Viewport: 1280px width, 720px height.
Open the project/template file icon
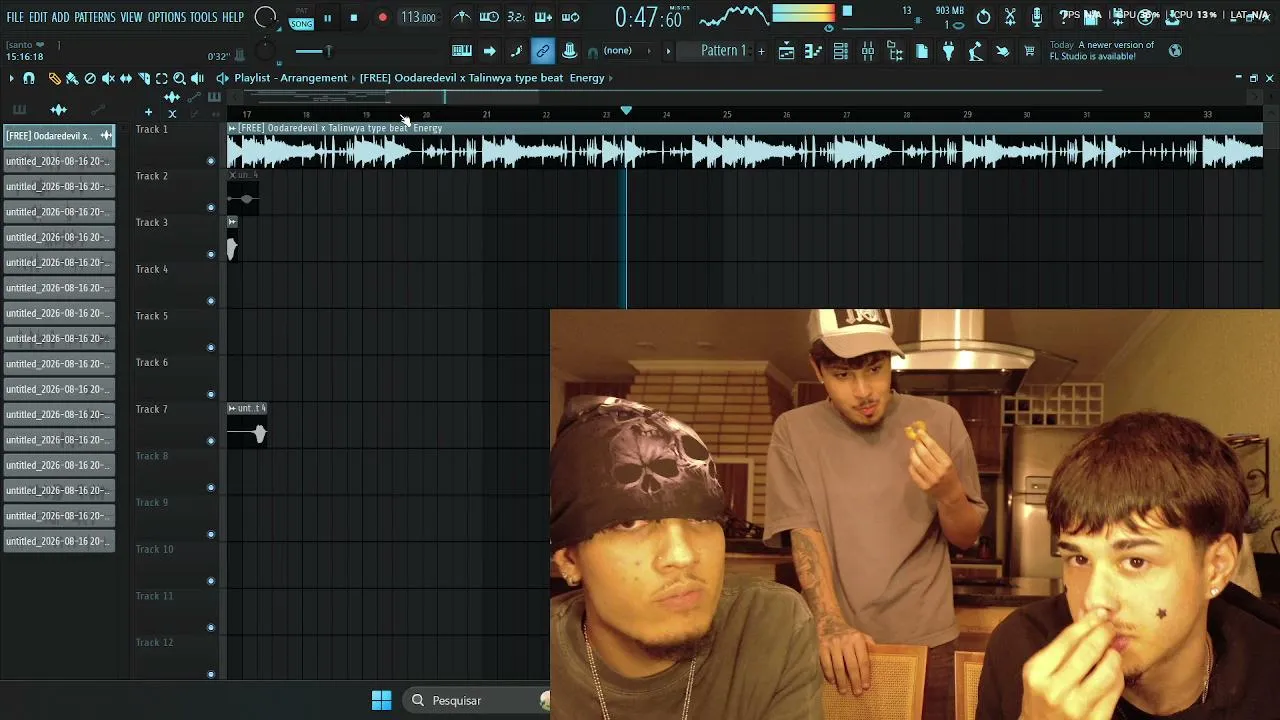[922, 51]
